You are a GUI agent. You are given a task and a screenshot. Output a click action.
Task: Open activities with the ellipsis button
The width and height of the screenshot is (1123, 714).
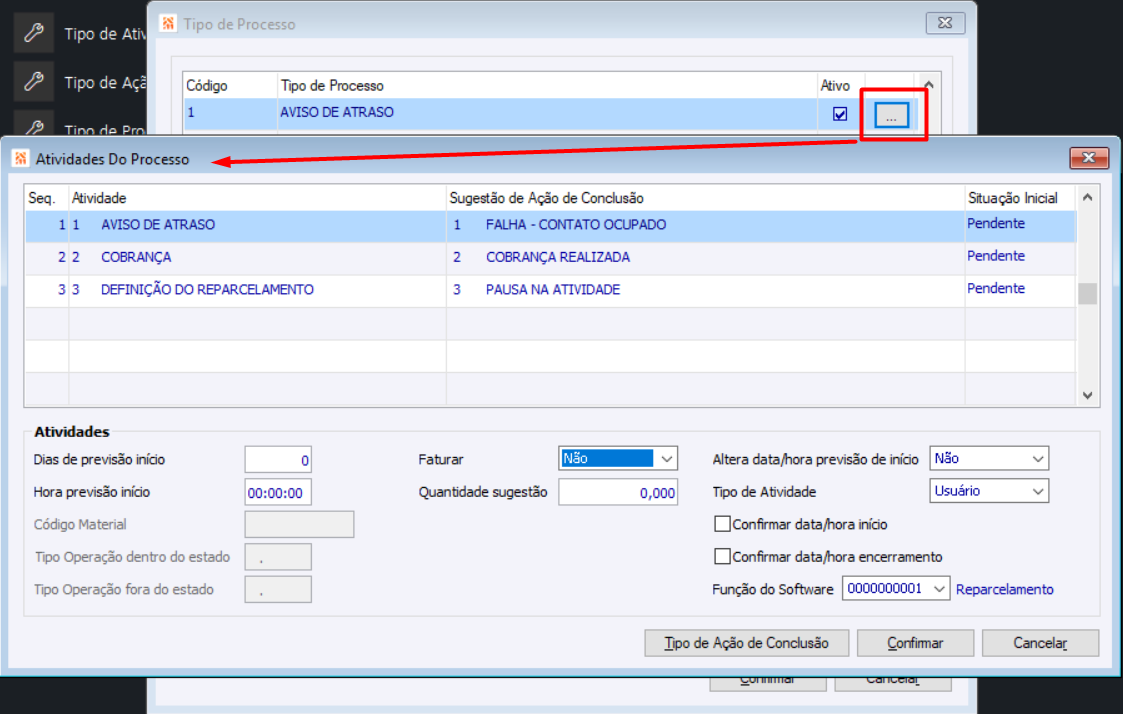tap(891, 115)
